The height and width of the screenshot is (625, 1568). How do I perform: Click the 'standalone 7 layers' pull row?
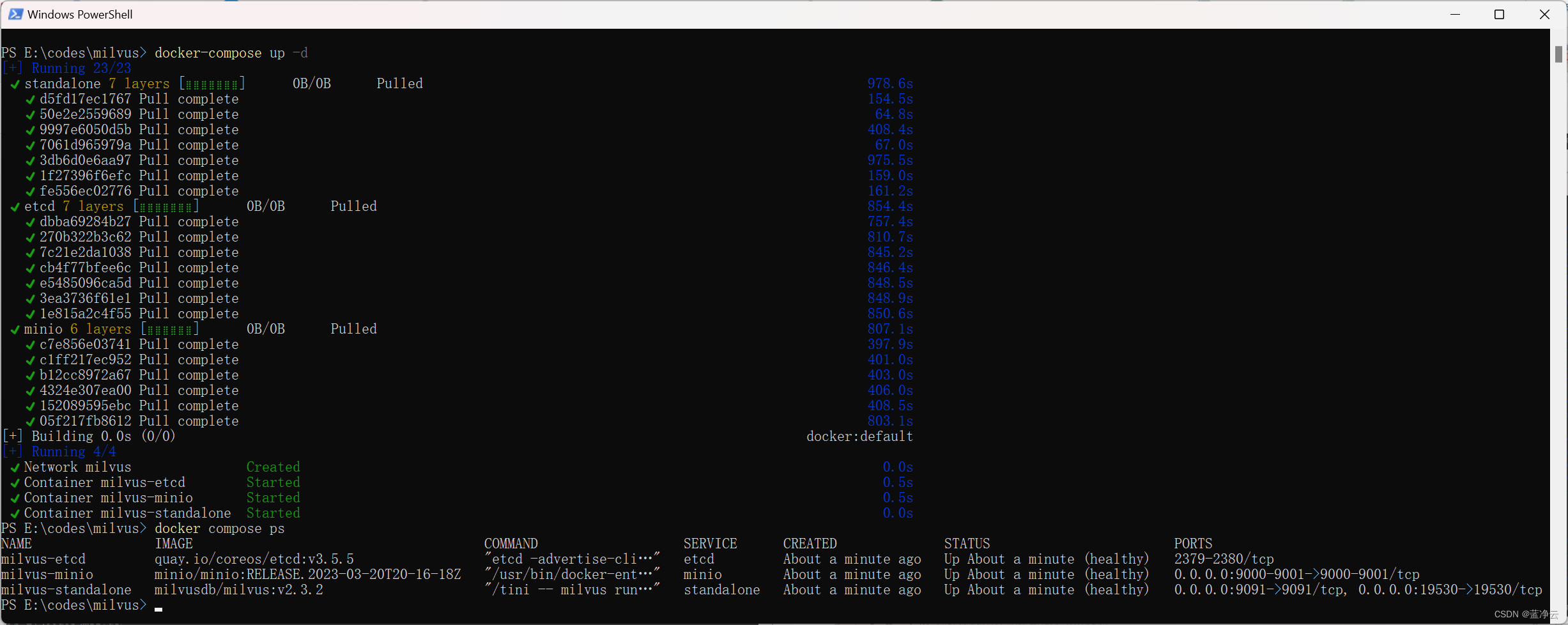217,84
